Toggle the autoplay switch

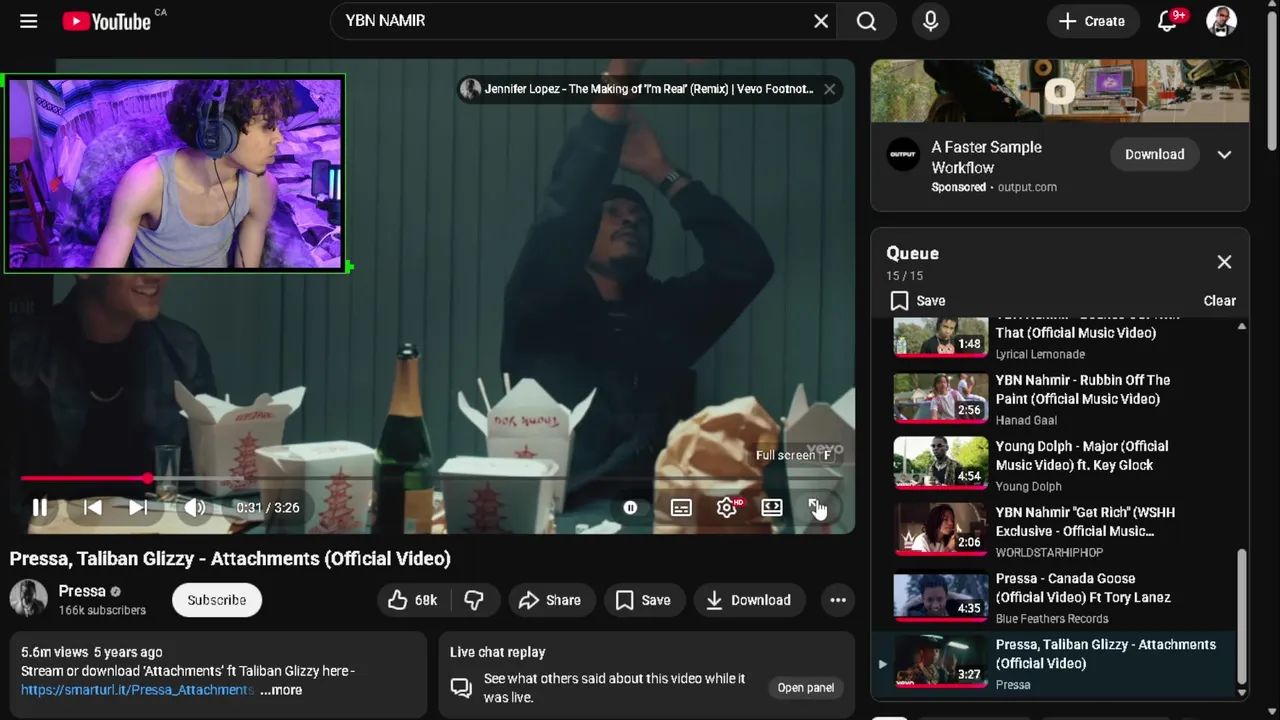[x=630, y=508]
